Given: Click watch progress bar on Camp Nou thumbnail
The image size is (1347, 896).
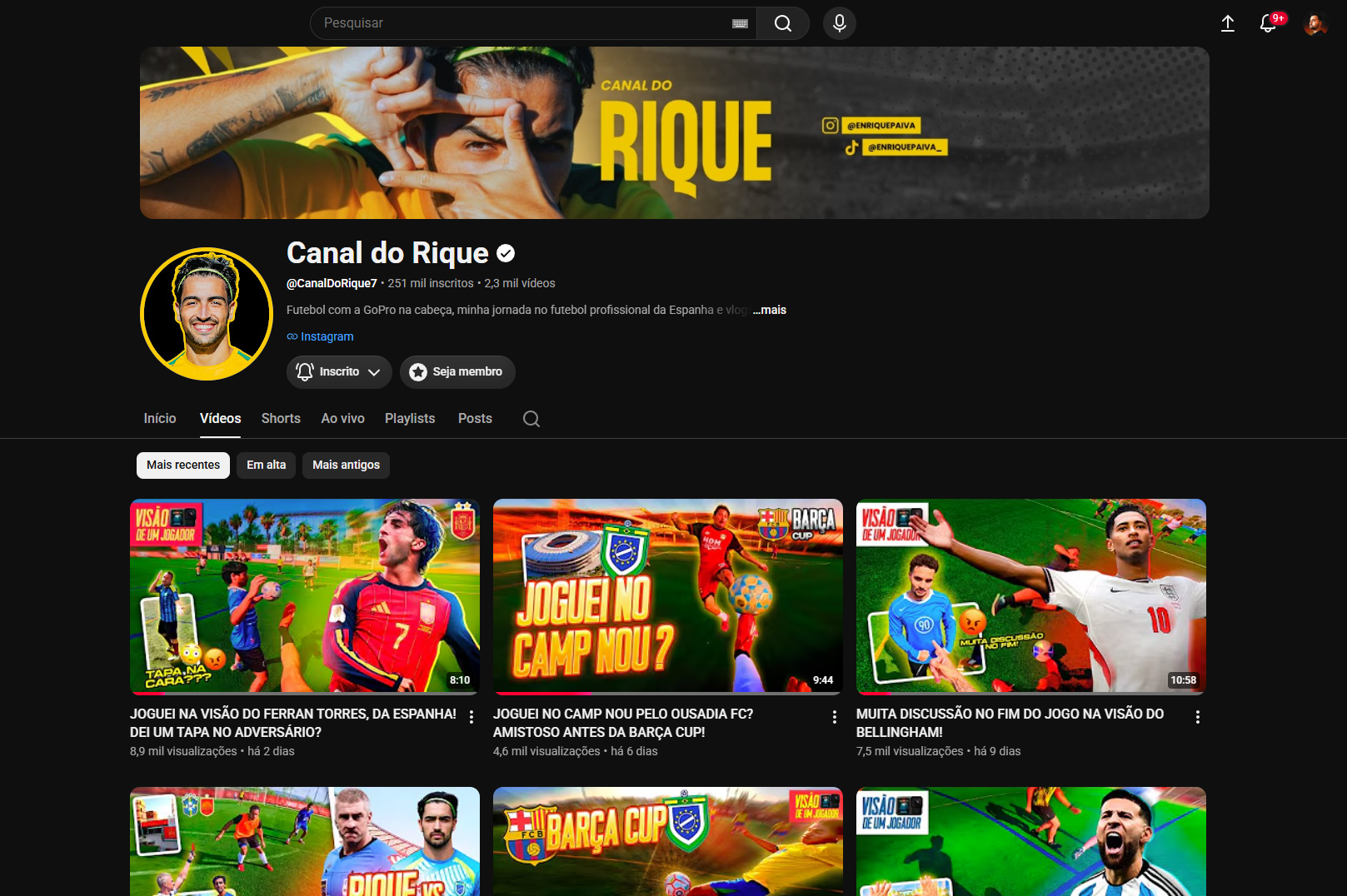Looking at the screenshot, I should point(668,693).
